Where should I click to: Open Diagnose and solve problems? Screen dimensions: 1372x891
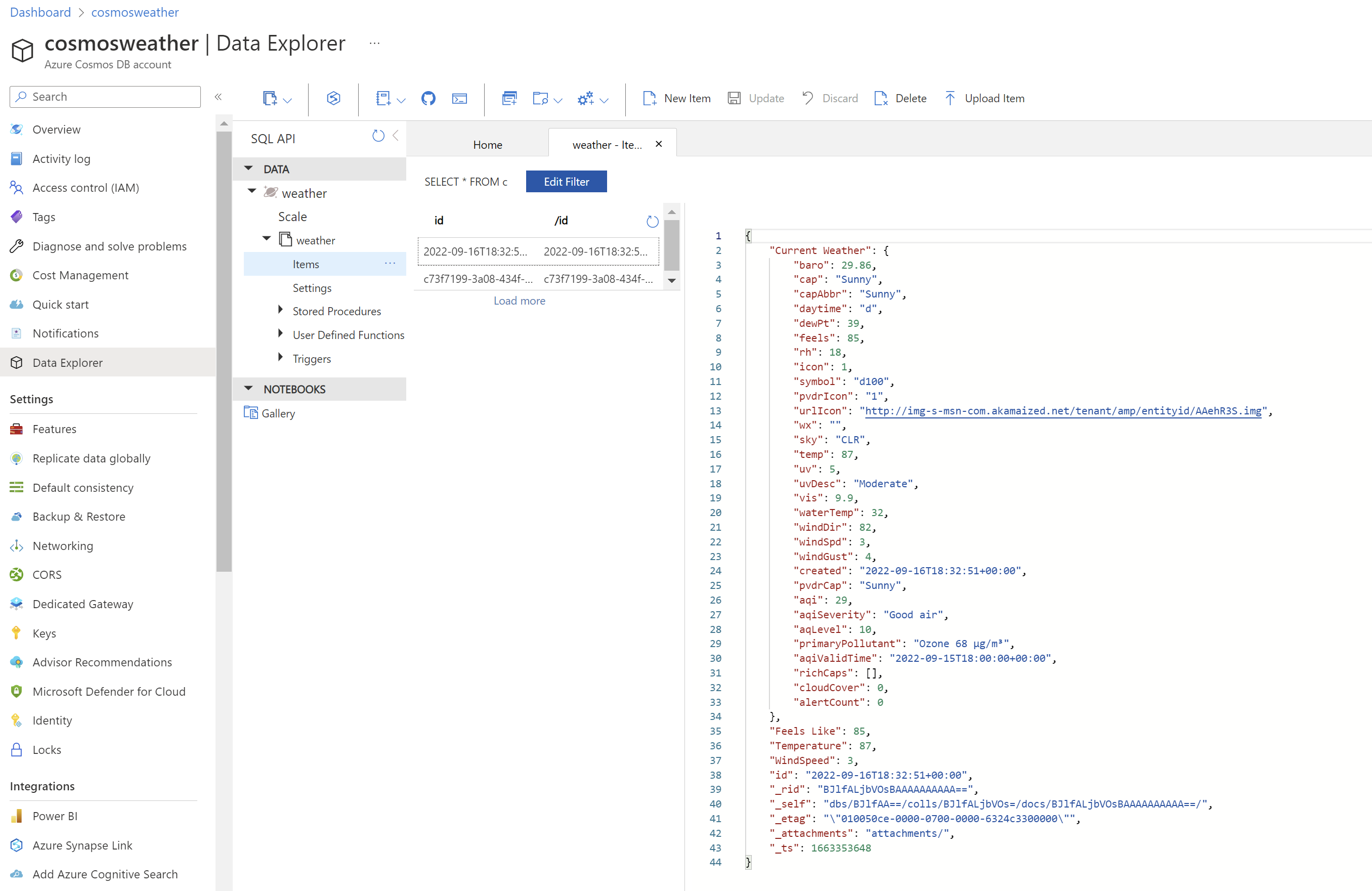tap(110, 246)
